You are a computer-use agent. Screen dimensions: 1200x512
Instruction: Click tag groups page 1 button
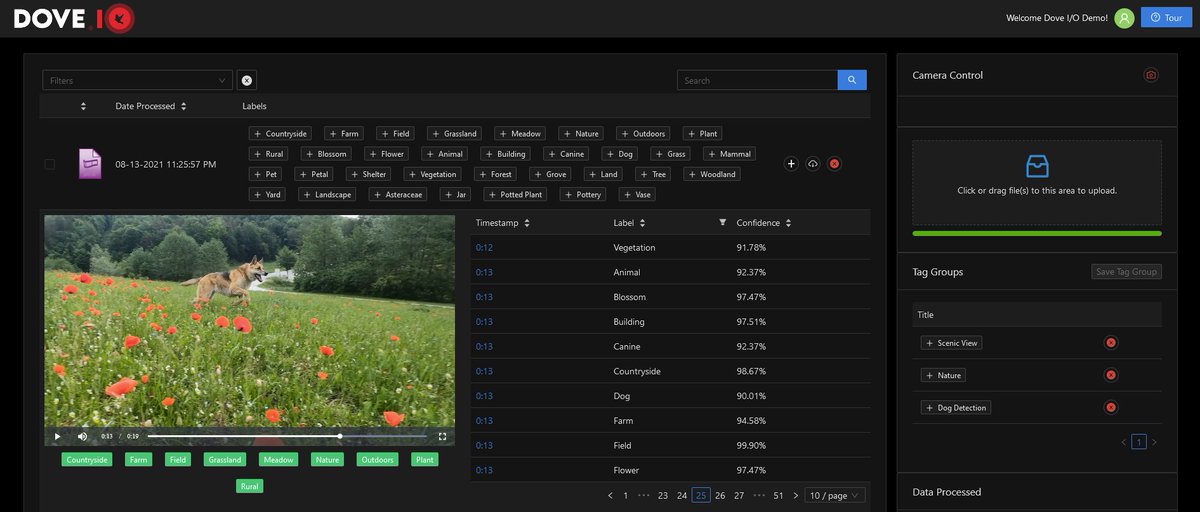click(1139, 441)
